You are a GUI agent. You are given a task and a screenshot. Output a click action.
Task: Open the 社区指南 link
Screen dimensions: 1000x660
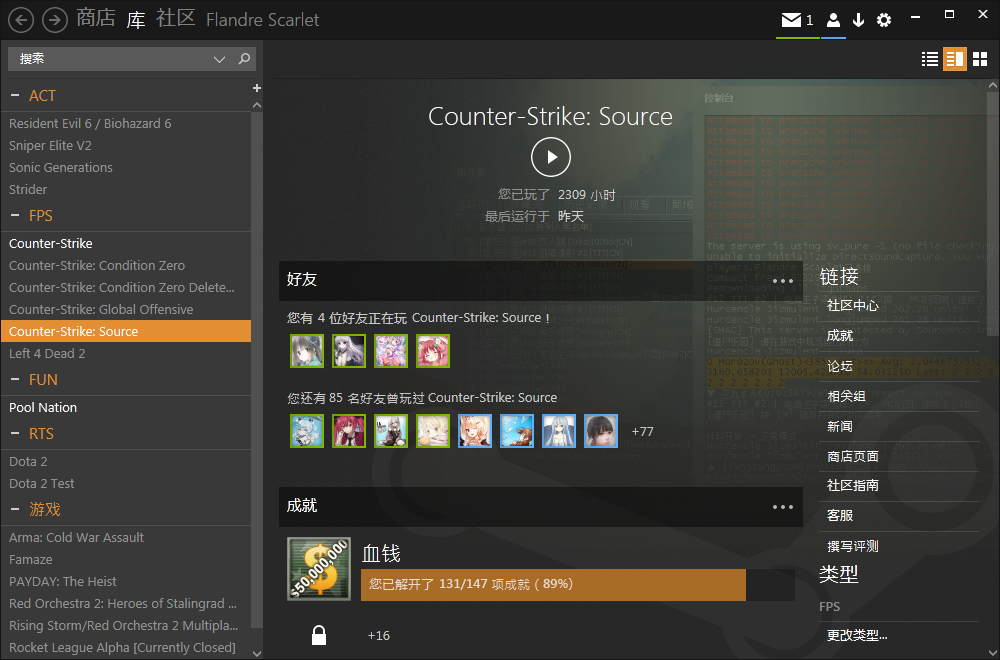coord(853,485)
